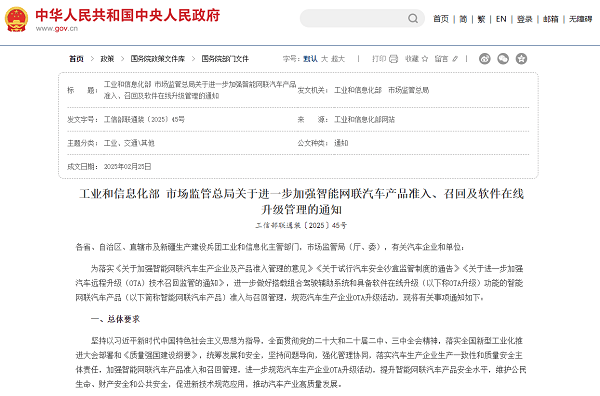Open 国务院部门文件 breadcrumb link
Screen dimensions: 600x396
(225, 59)
